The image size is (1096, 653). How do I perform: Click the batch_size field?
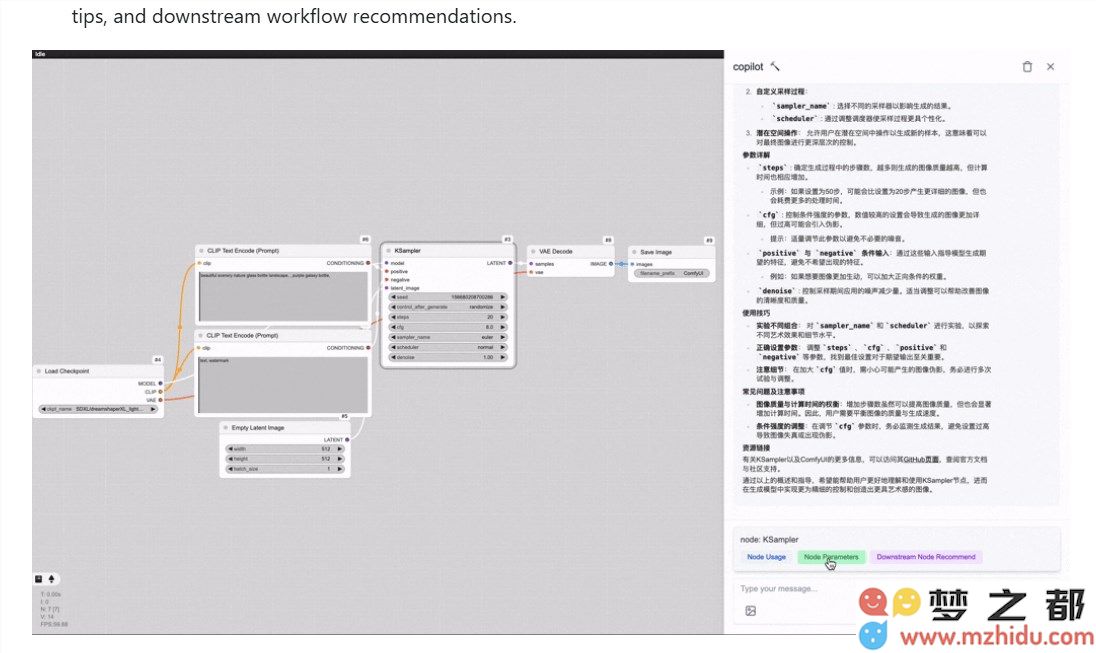[285, 469]
